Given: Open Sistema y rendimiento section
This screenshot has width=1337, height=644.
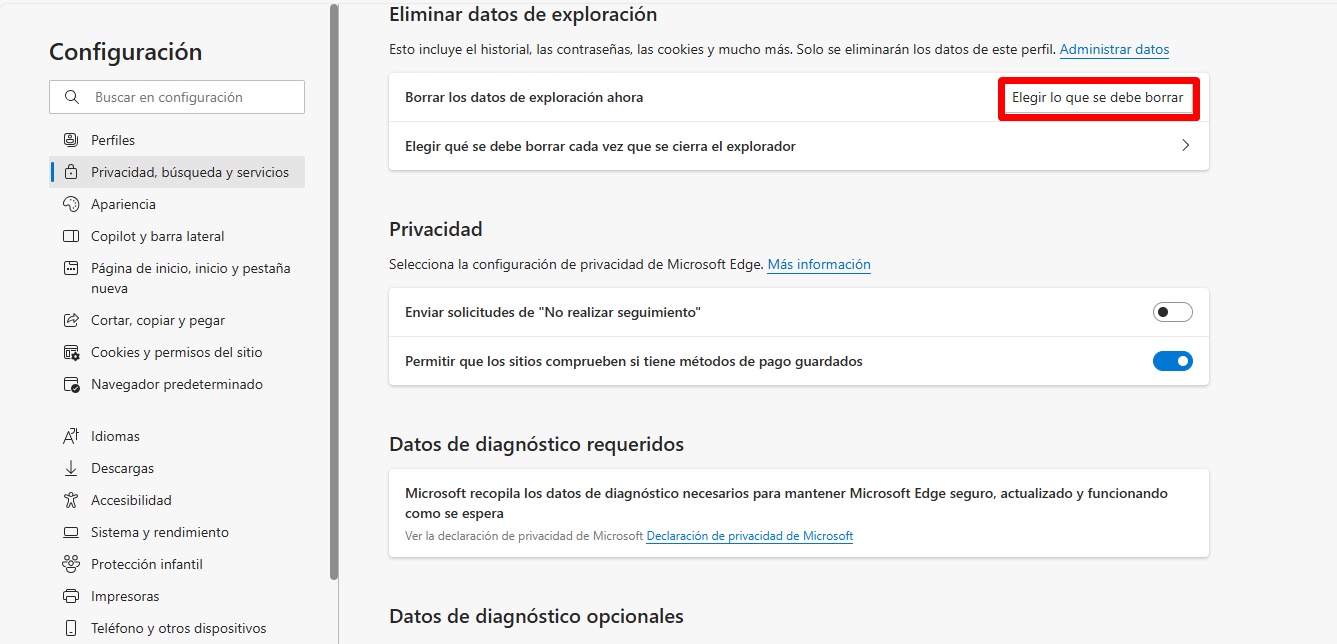Looking at the screenshot, I should tap(177, 532).
